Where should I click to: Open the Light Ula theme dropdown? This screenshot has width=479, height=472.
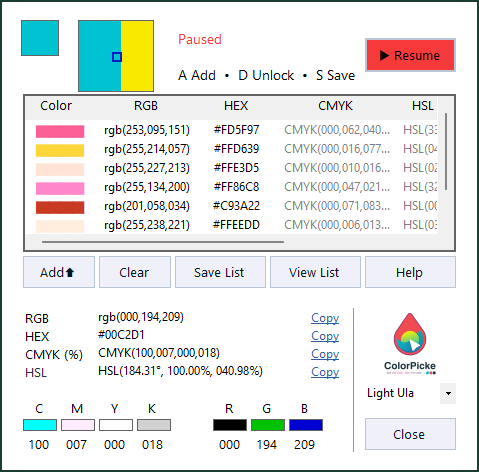pos(448,393)
